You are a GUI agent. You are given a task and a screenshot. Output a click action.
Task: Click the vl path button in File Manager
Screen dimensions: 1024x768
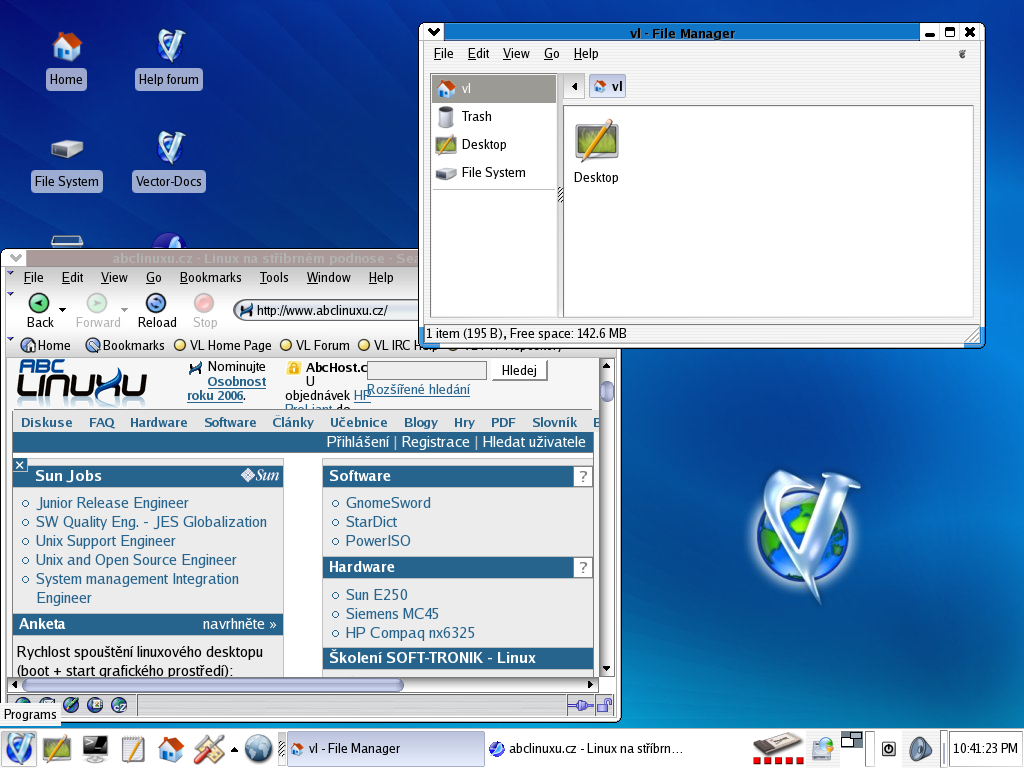[607, 86]
